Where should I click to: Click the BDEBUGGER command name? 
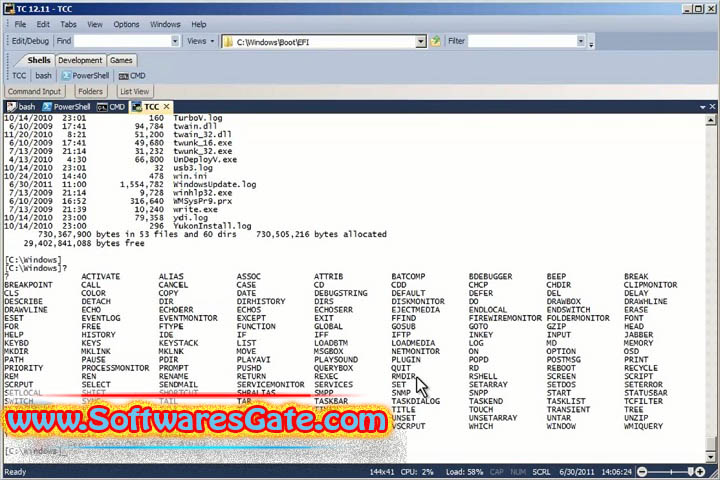click(x=490, y=277)
